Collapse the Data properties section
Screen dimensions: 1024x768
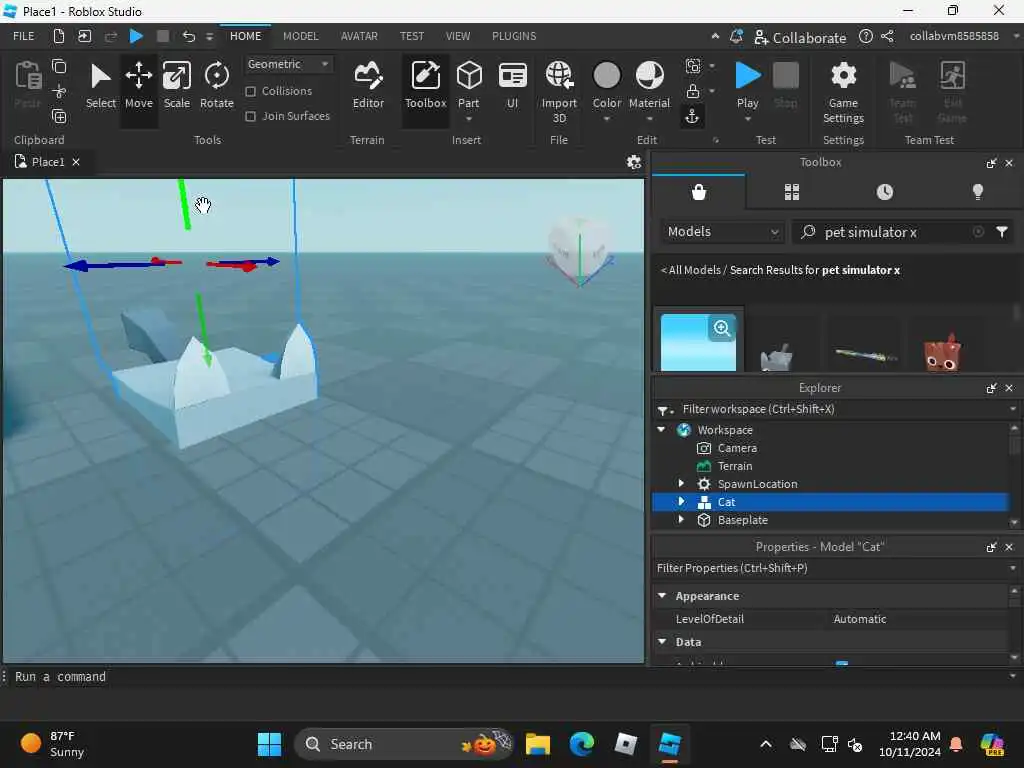pyautogui.click(x=662, y=642)
